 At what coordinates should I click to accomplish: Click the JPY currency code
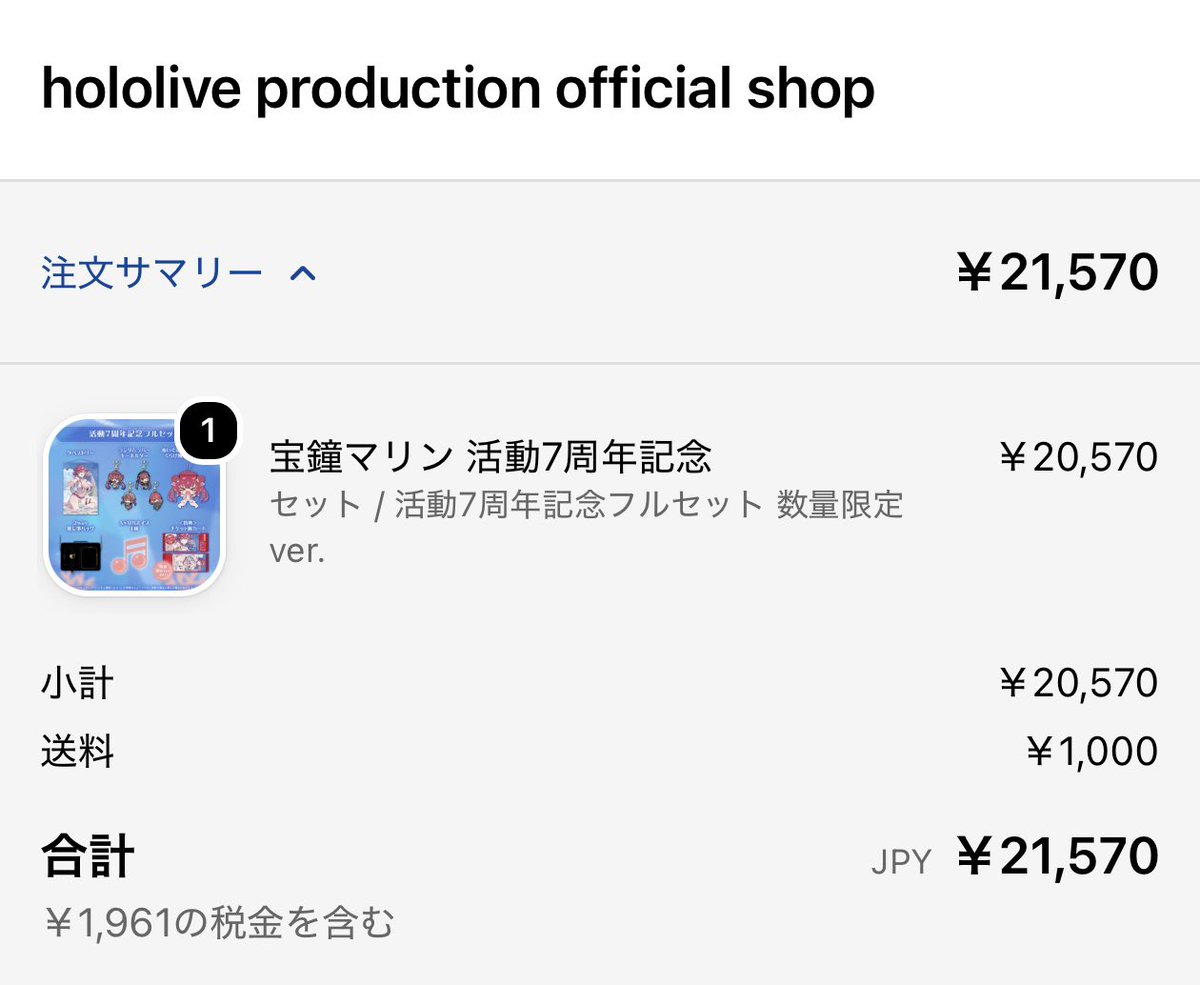[x=901, y=861]
